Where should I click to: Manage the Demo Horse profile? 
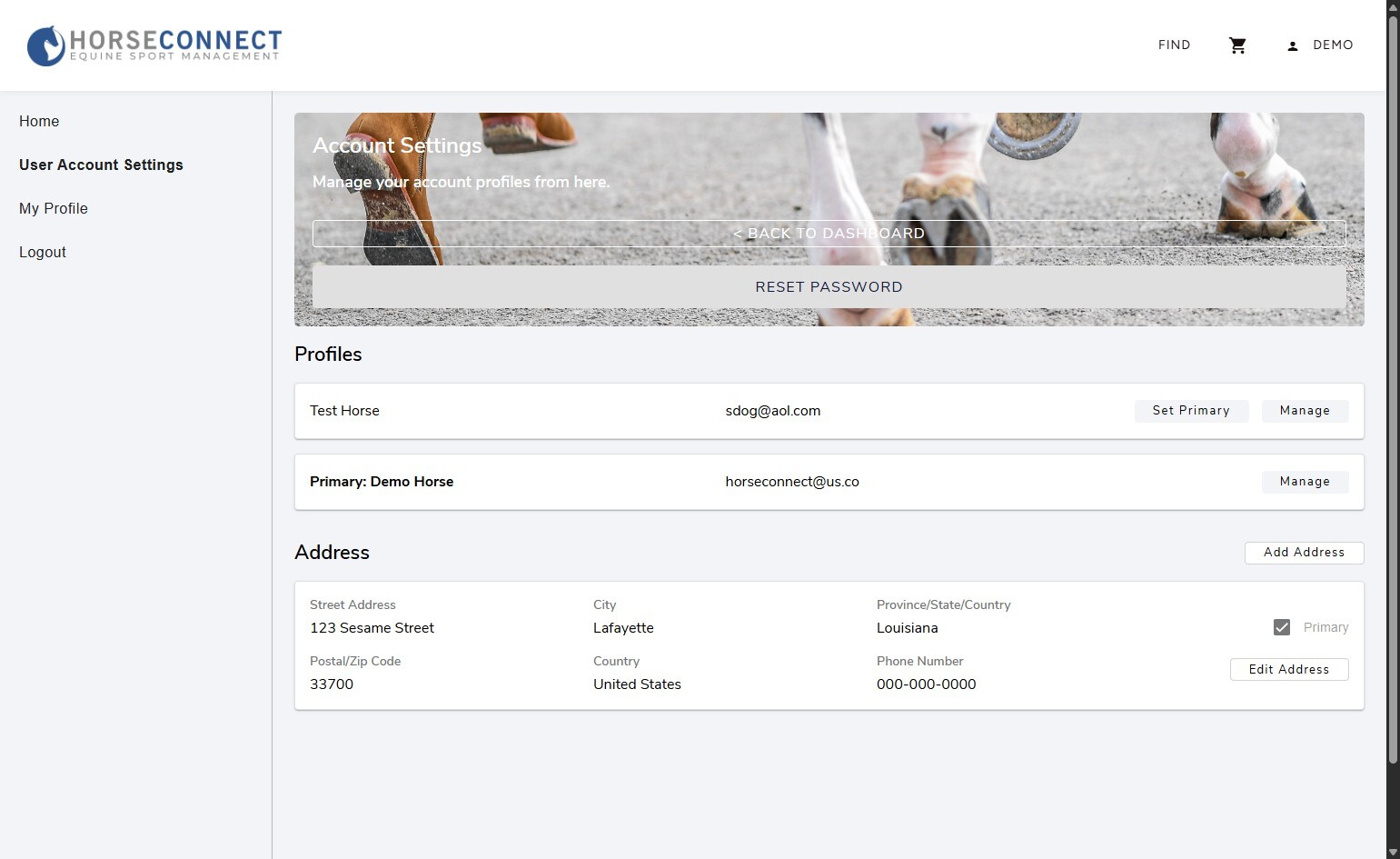coord(1305,482)
